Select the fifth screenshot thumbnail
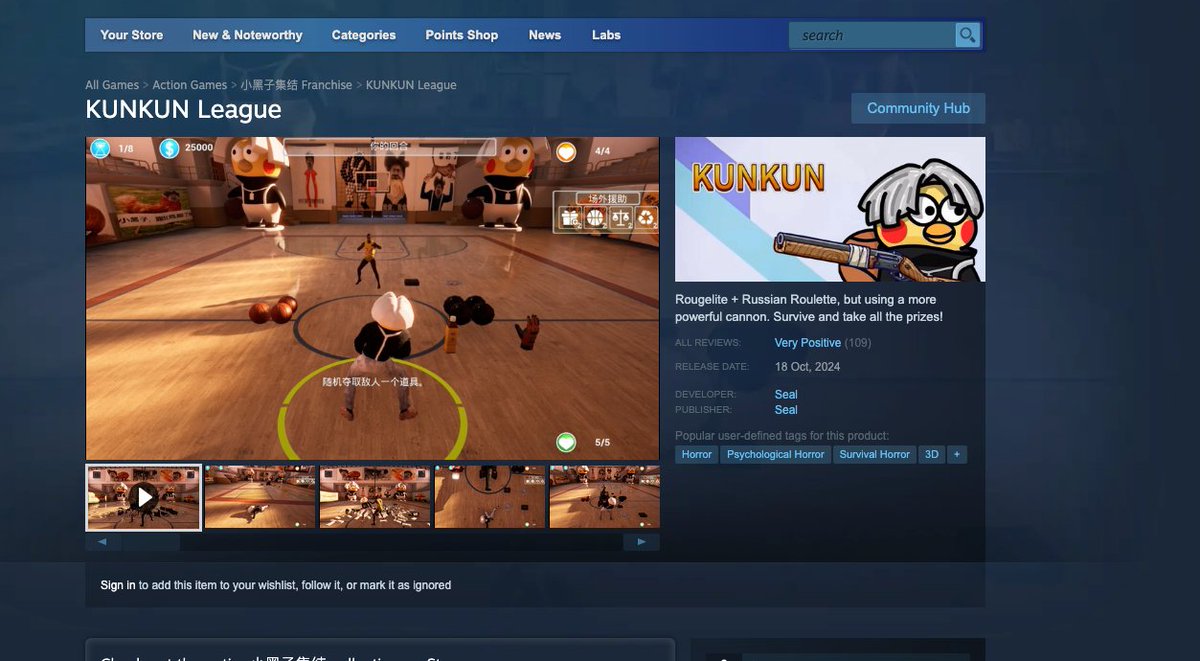Screen dimensions: 1200x661 click(x=604, y=497)
